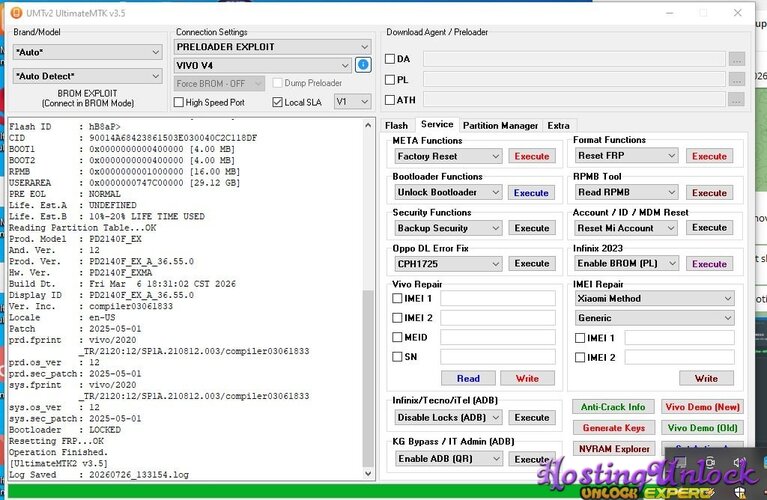The width and height of the screenshot is (767, 500).
Task: Click Vivo Demo (New) button
Action: 702,407
